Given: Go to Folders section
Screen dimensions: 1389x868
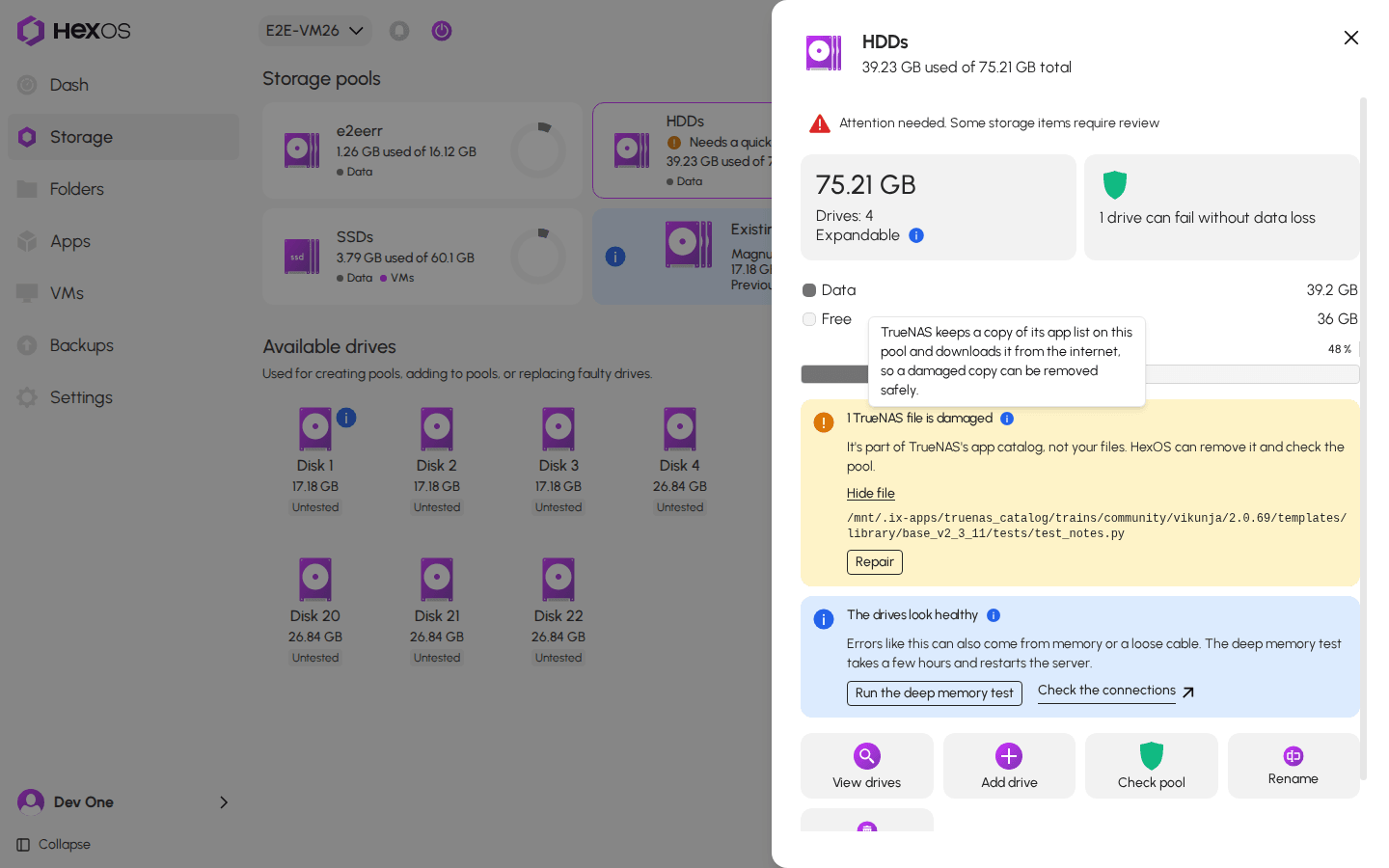Looking at the screenshot, I should pos(123,189).
